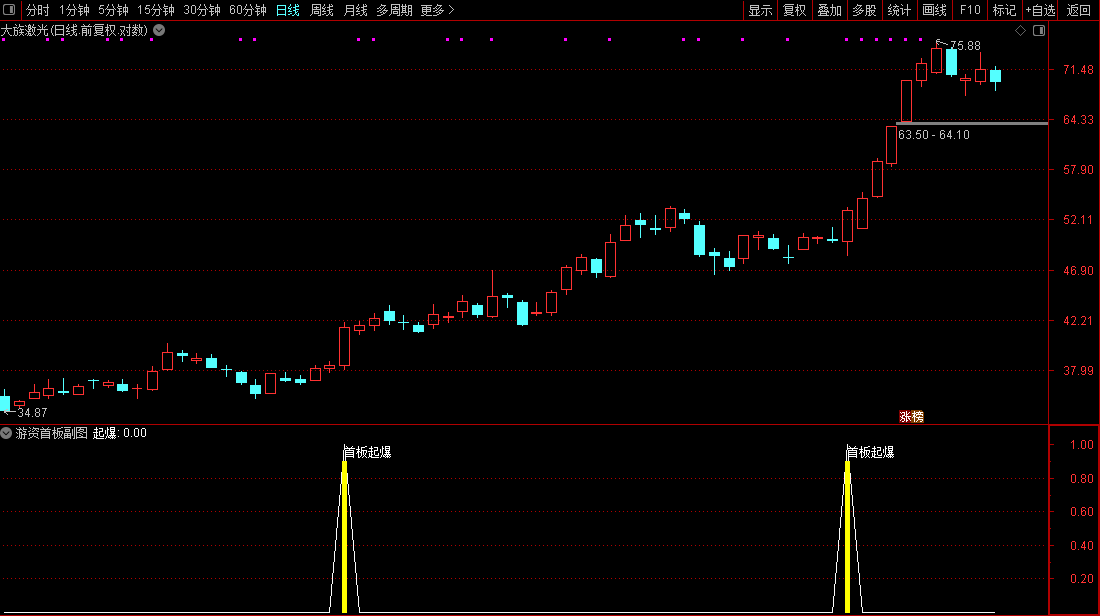Open the 画线 drawing tools

pyautogui.click(x=934, y=10)
